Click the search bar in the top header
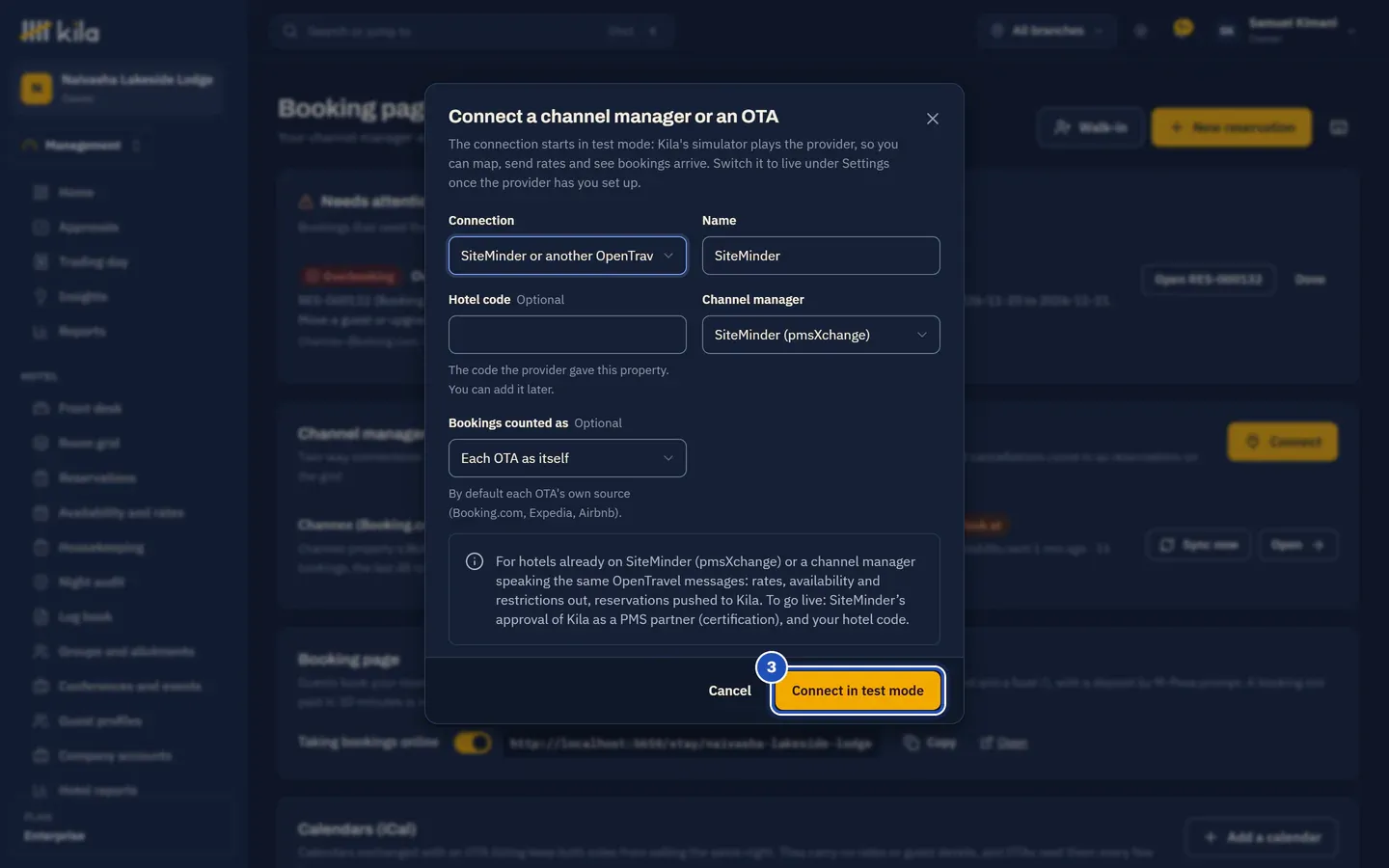Viewport: 1389px width, 868px height. tap(472, 31)
